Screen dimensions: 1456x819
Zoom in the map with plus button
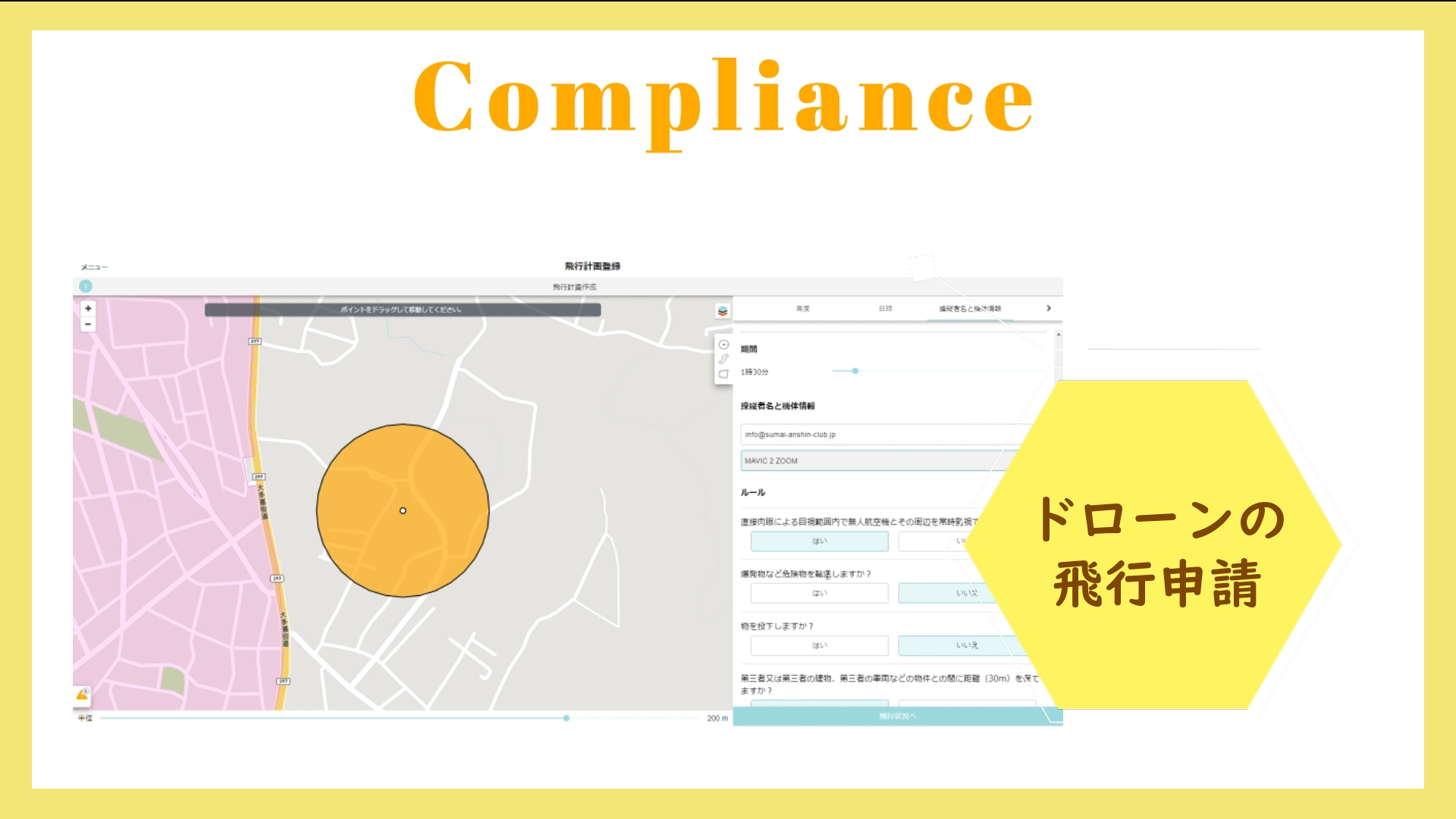[88, 309]
